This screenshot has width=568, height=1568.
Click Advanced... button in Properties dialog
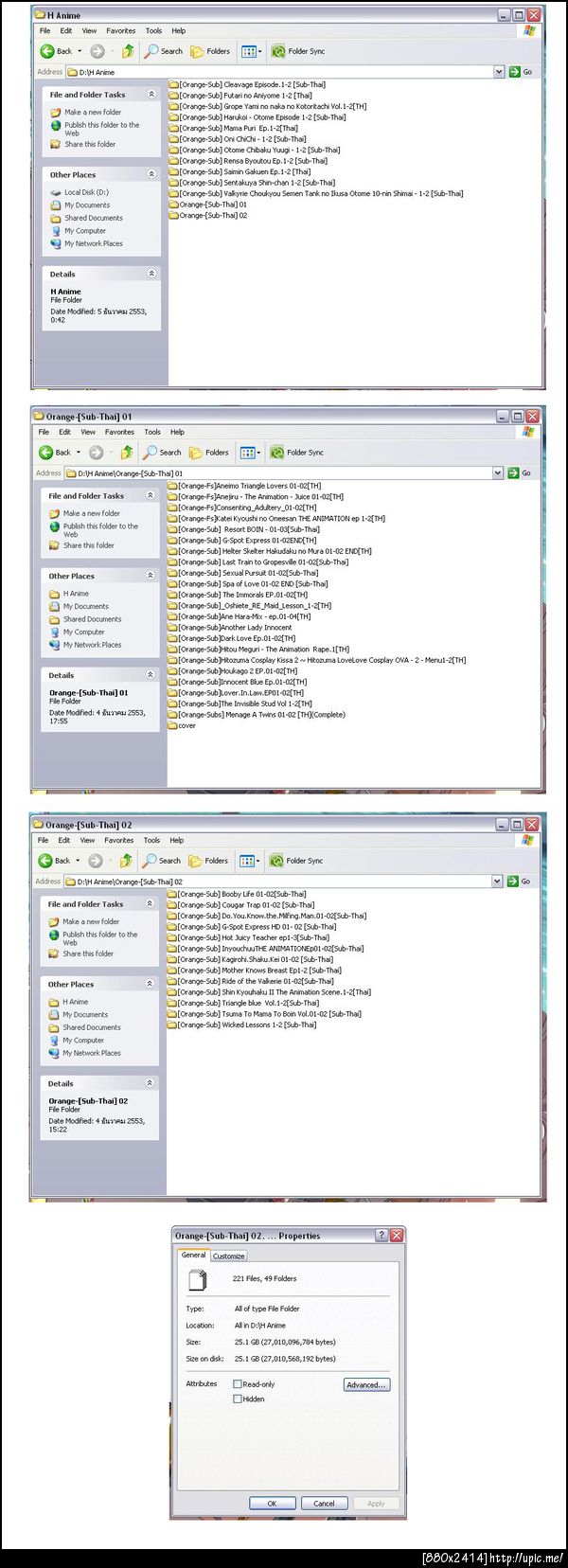tap(366, 1384)
